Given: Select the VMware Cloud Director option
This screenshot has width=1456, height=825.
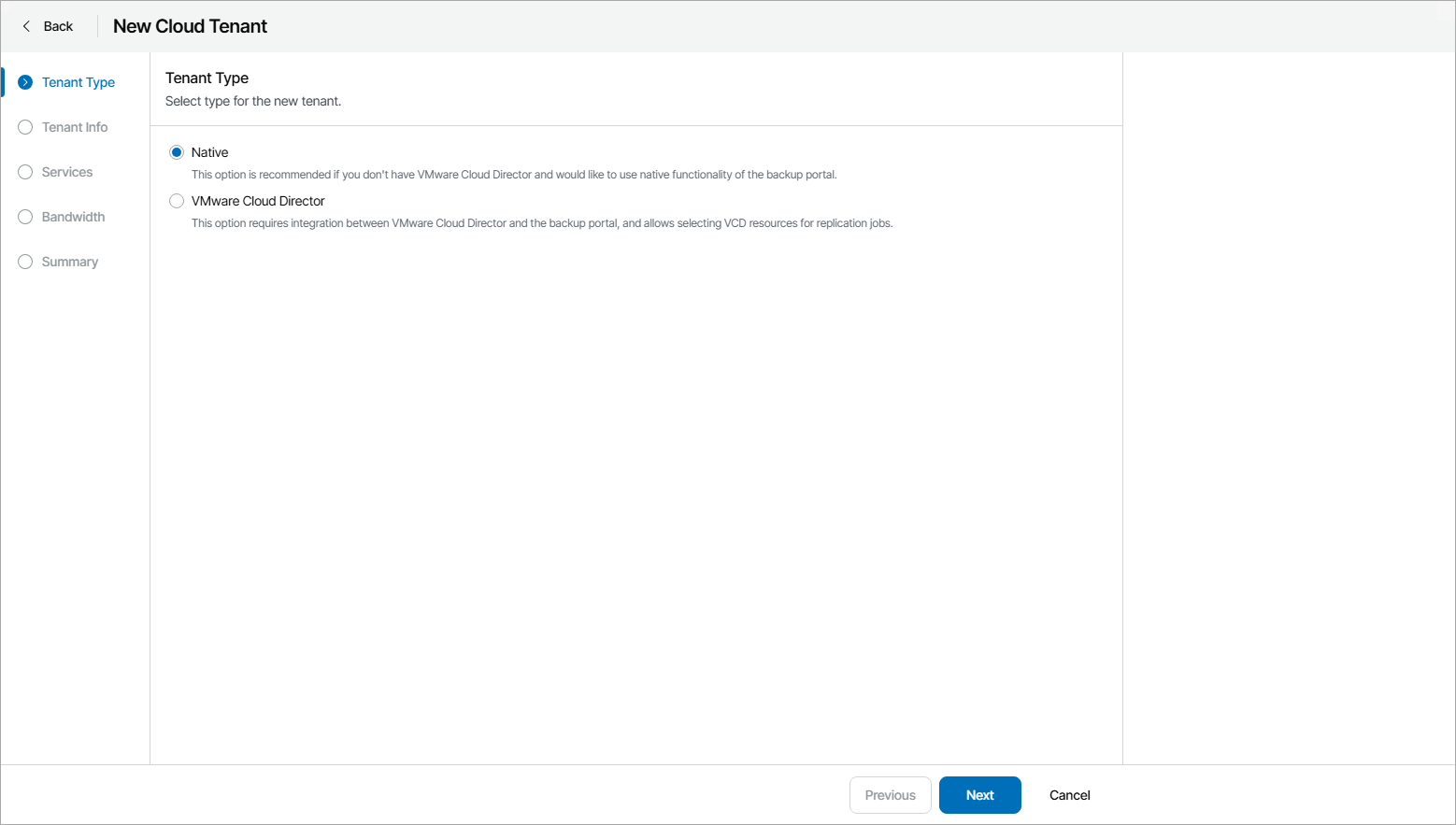Looking at the screenshot, I should point(177,200).
